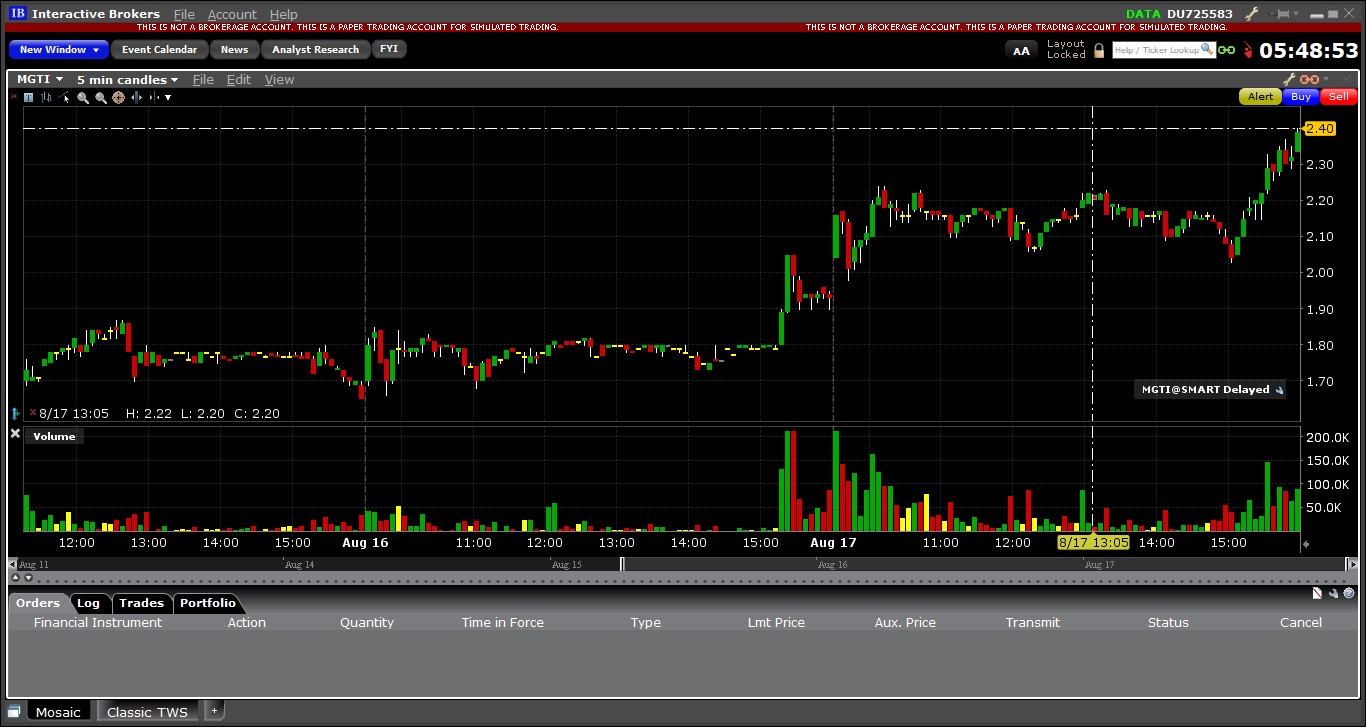Click the time compress arrows icon
Screen dimensions: 1366x727
[x=153, y=97]
